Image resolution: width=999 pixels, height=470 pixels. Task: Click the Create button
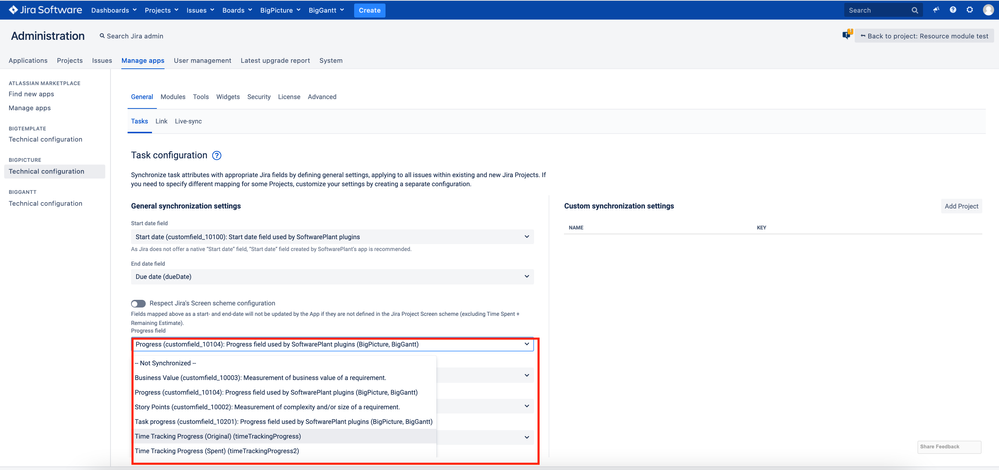[x=370, y=10]
